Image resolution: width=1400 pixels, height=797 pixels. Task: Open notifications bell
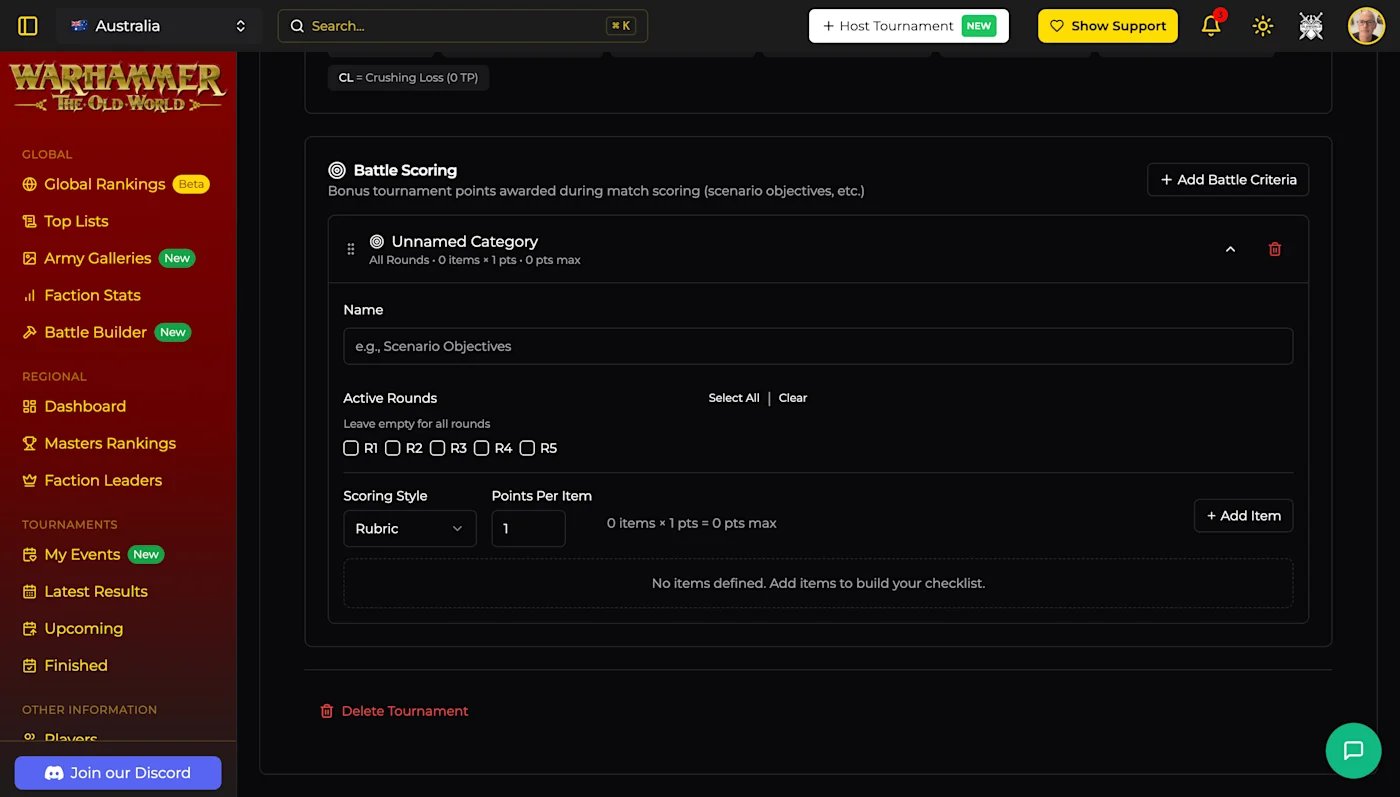pos(1211,26)
